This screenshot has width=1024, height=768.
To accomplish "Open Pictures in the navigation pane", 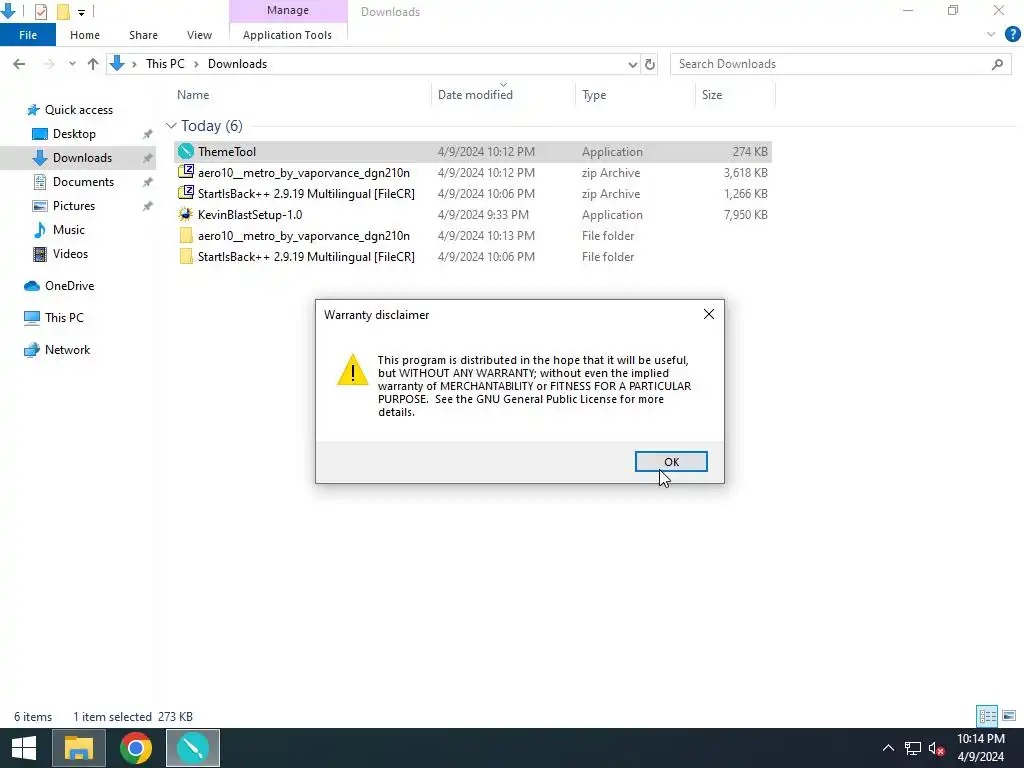I will pyautogui.click(x=74, y=206).
